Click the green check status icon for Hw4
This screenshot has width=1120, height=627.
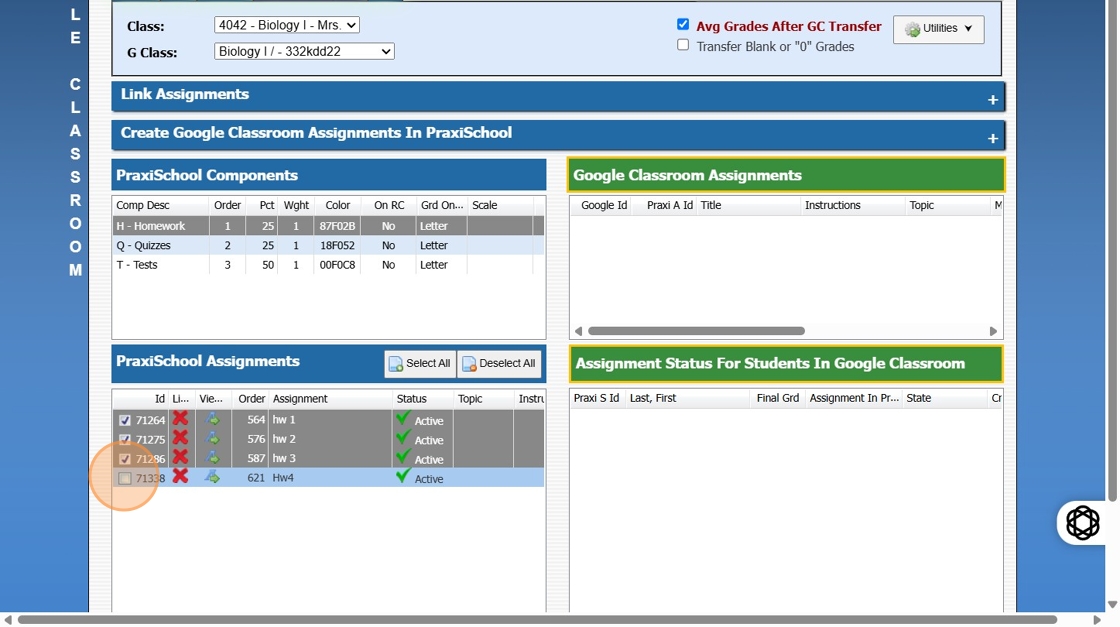coord(403,476)
